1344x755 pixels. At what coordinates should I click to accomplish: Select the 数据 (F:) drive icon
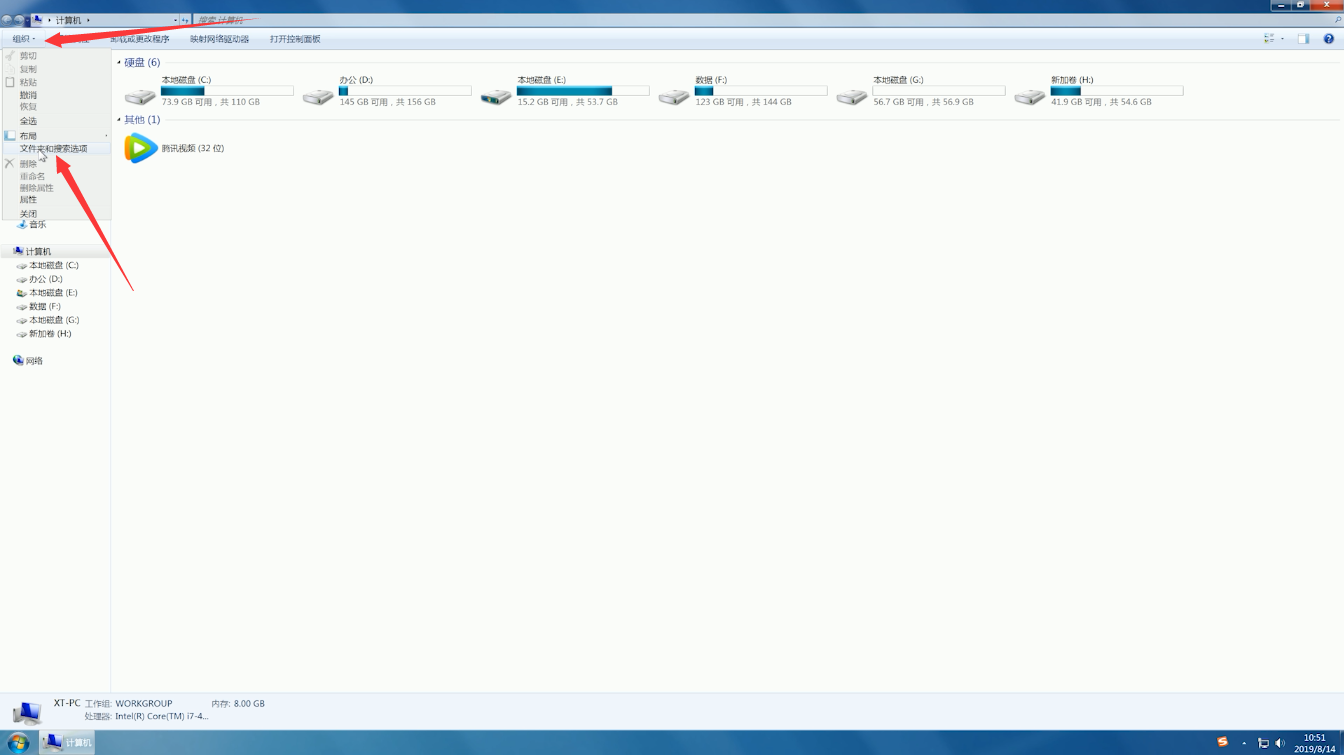pyautogui.click(x=674, y=96)
